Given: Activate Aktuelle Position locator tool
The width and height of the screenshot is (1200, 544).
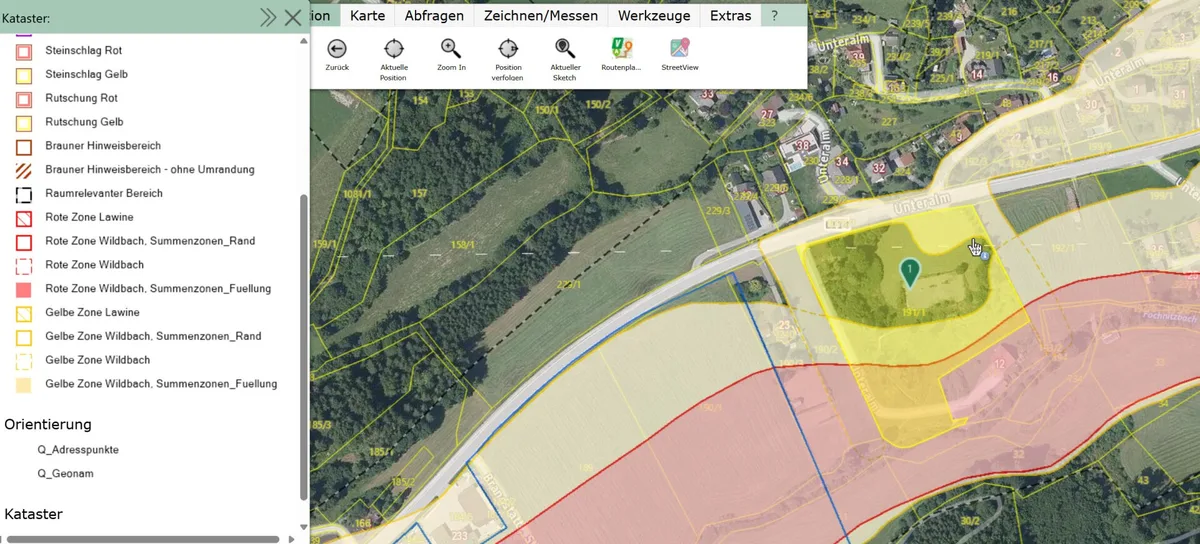Looking at the screenshot, I should (x=394, y=48).
